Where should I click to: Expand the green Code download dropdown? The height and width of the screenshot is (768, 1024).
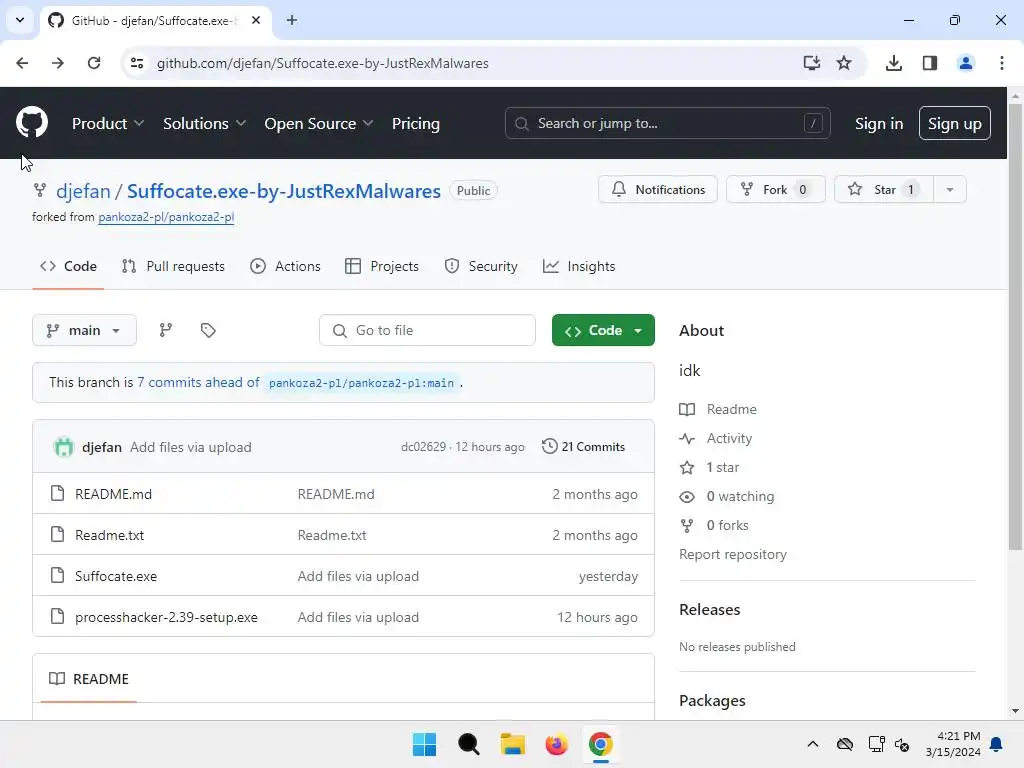point(603,330)
